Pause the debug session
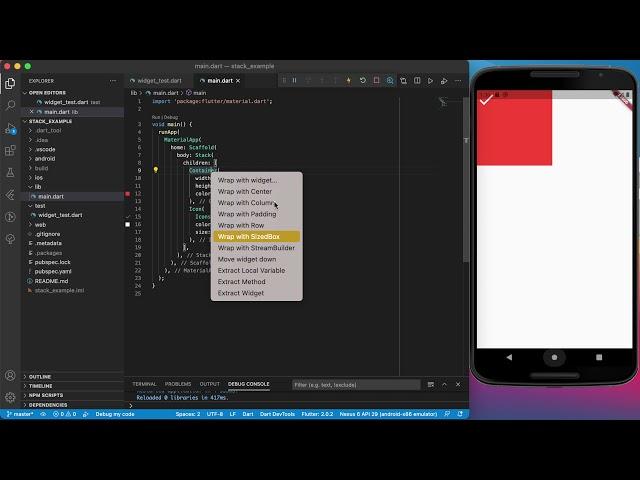Image resolution: width=640 pixels, height=480 pixels. [x=294, y=81]
